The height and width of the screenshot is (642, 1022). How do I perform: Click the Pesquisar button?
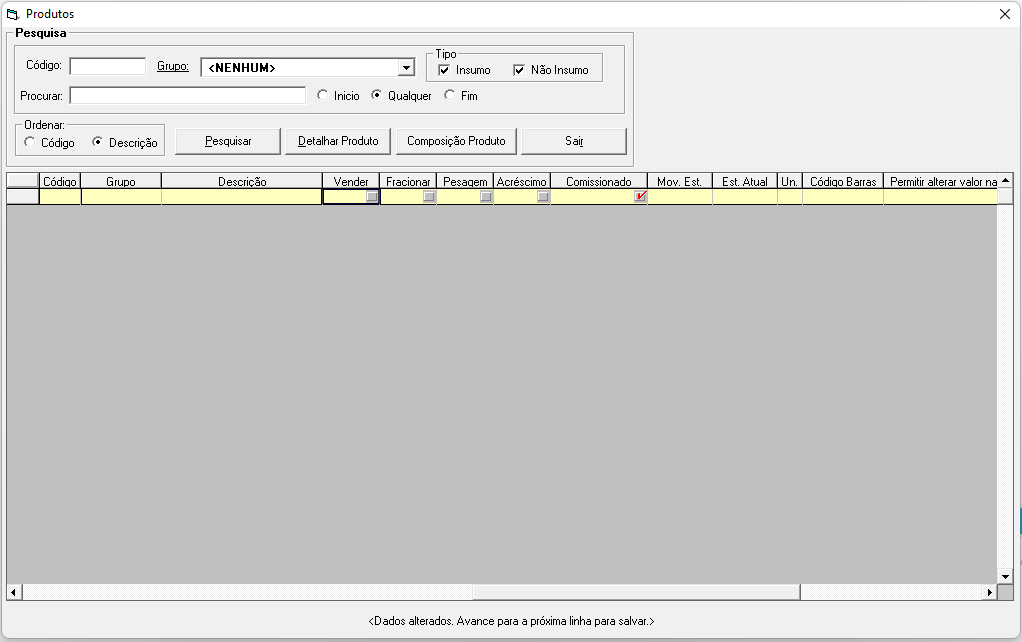[228, 141]
